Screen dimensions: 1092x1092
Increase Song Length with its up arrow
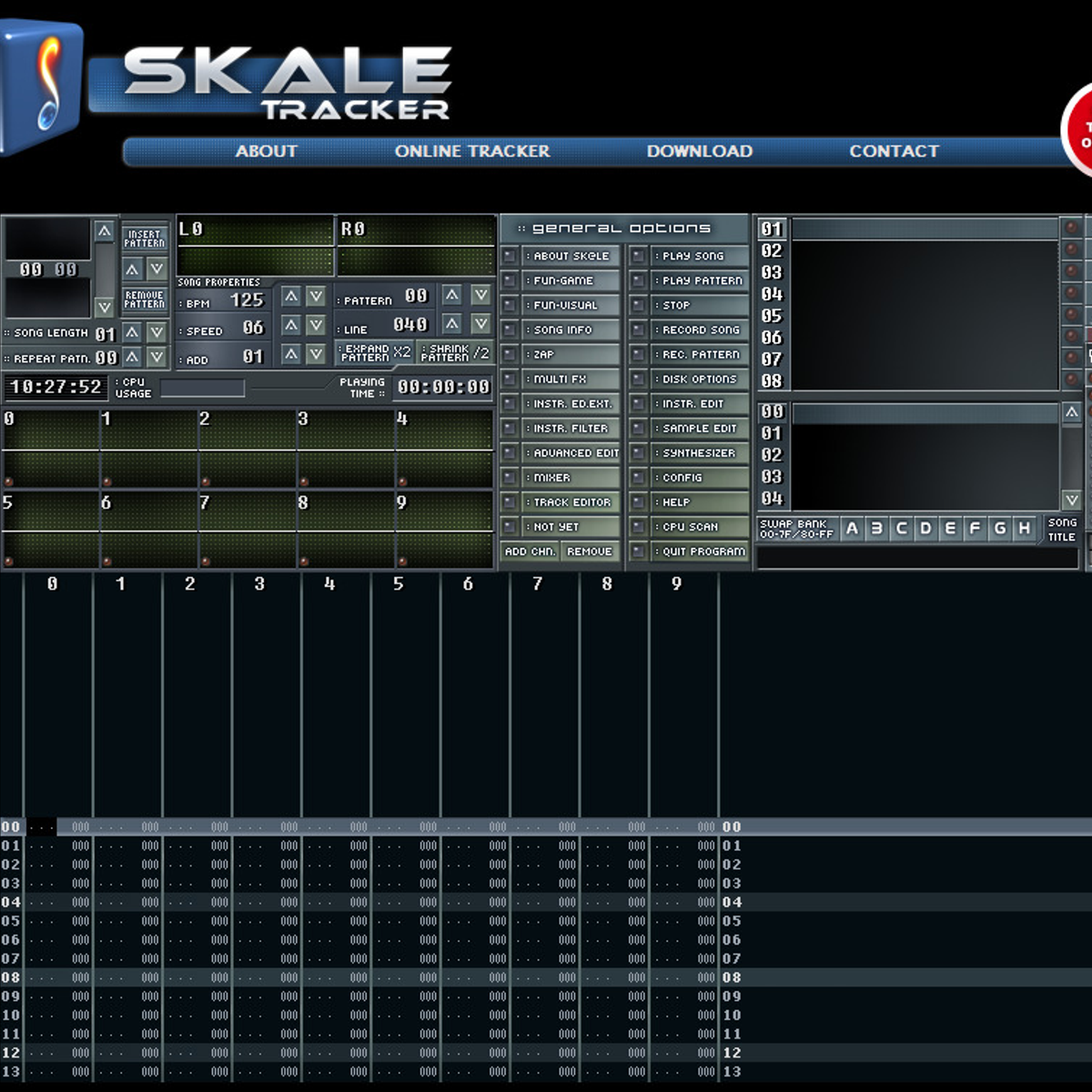click(132, 331)
